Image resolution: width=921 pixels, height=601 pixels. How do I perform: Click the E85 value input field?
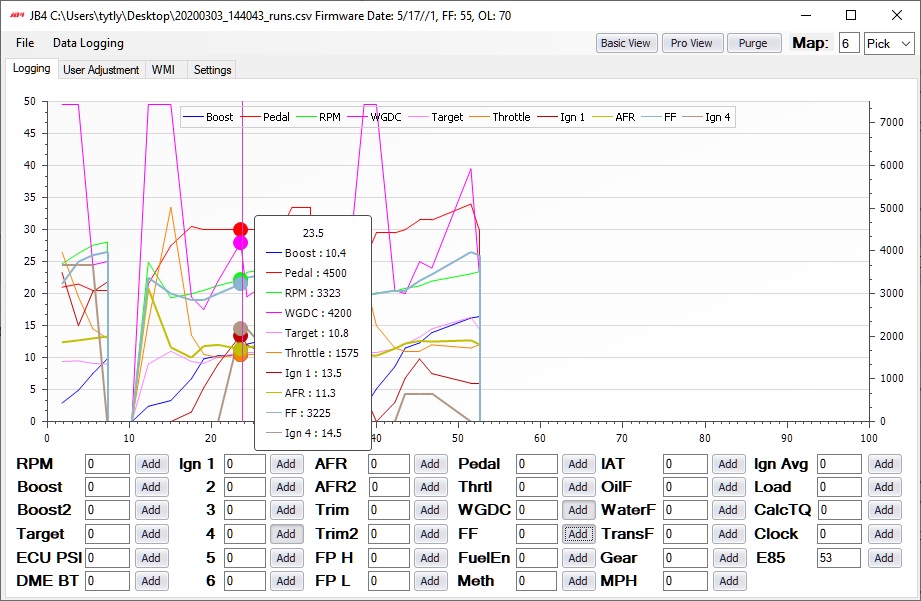tap(839, 558)
